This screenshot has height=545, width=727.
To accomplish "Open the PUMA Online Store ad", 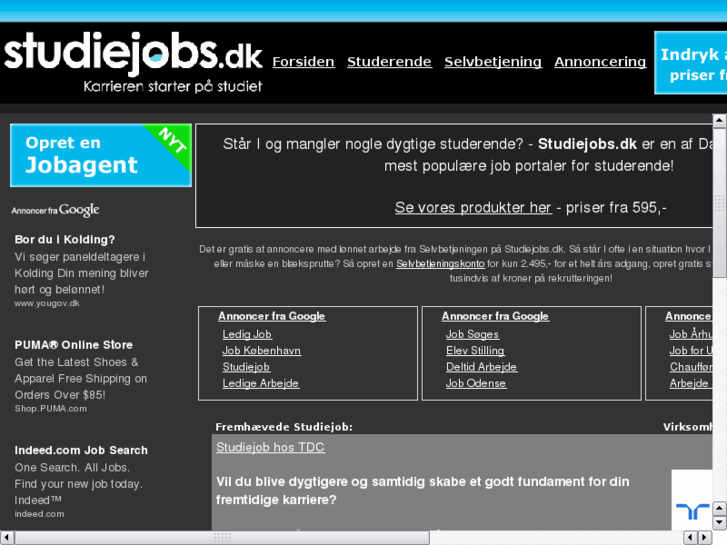I will 73,345.
